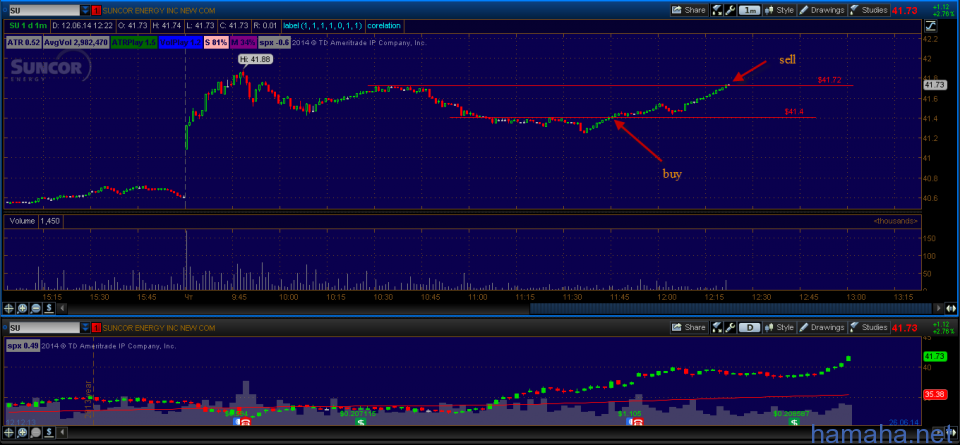Expand symbol dropdown arrow on upper chart

click(x=85, y=10)
